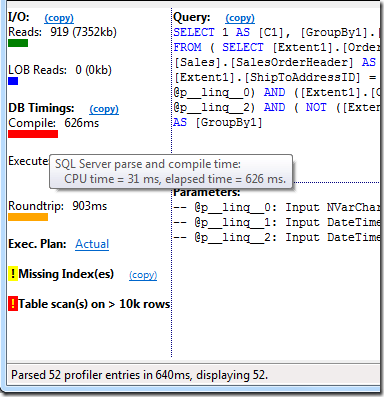Image resolution: width=384 pixels, height=397 pixels.
Task: Select the LOB Reads: 0 (0kb) text
Action: (x=60, y=70)
